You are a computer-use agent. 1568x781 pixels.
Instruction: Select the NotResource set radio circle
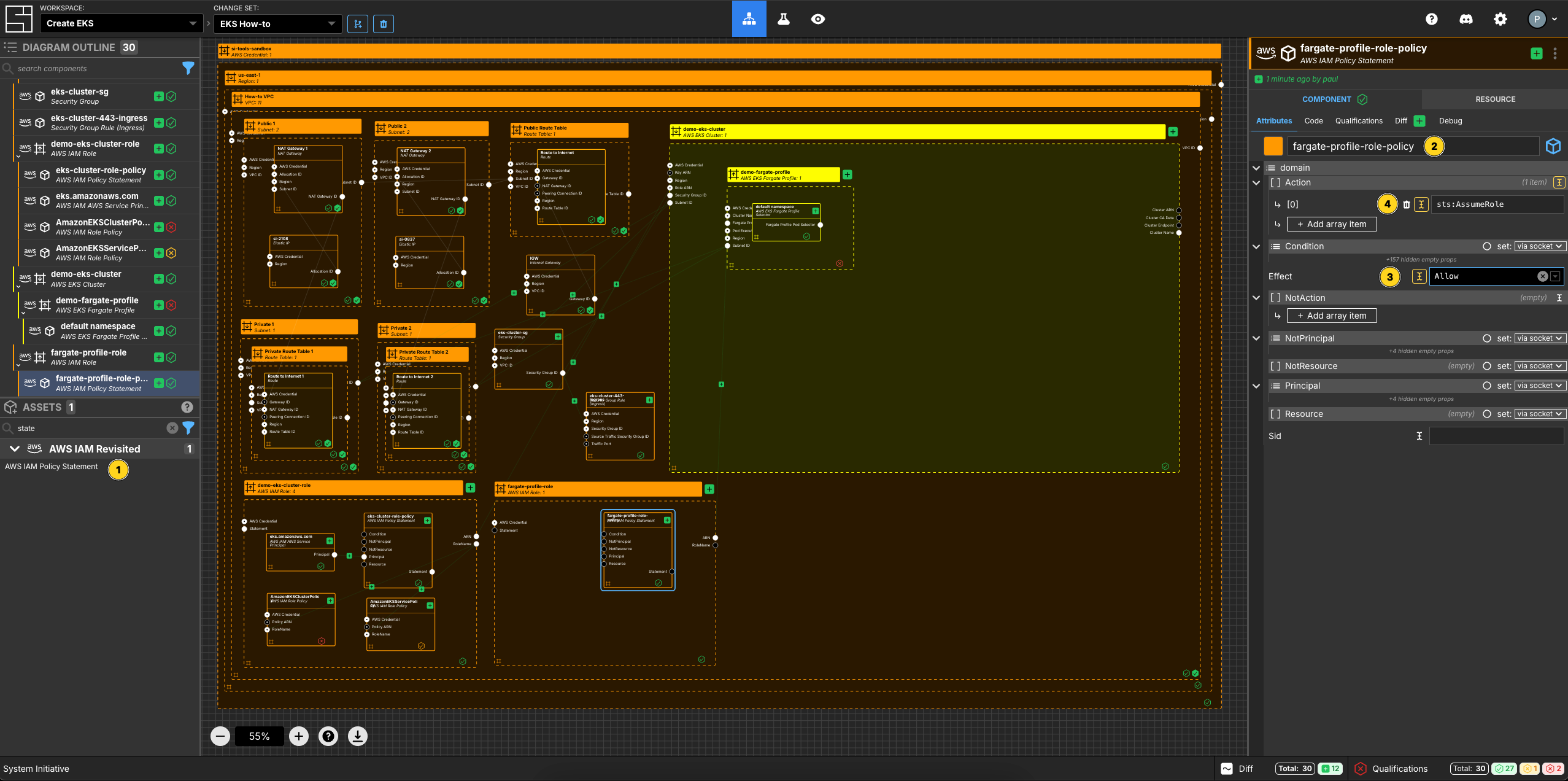coord(1487,366)
